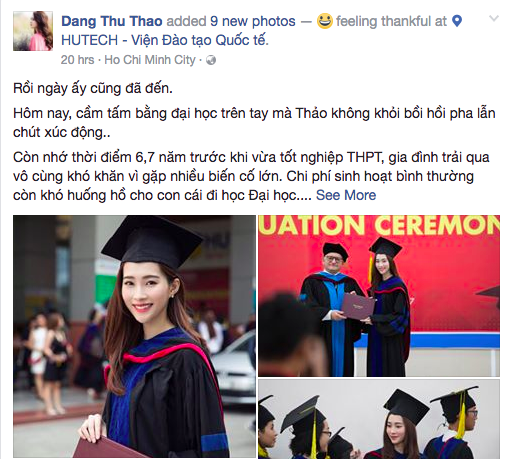Open HUTECH - Viện Đào tạo Quốc tế page
Viewport: 510px width, 459px height.
coord(165,40)
